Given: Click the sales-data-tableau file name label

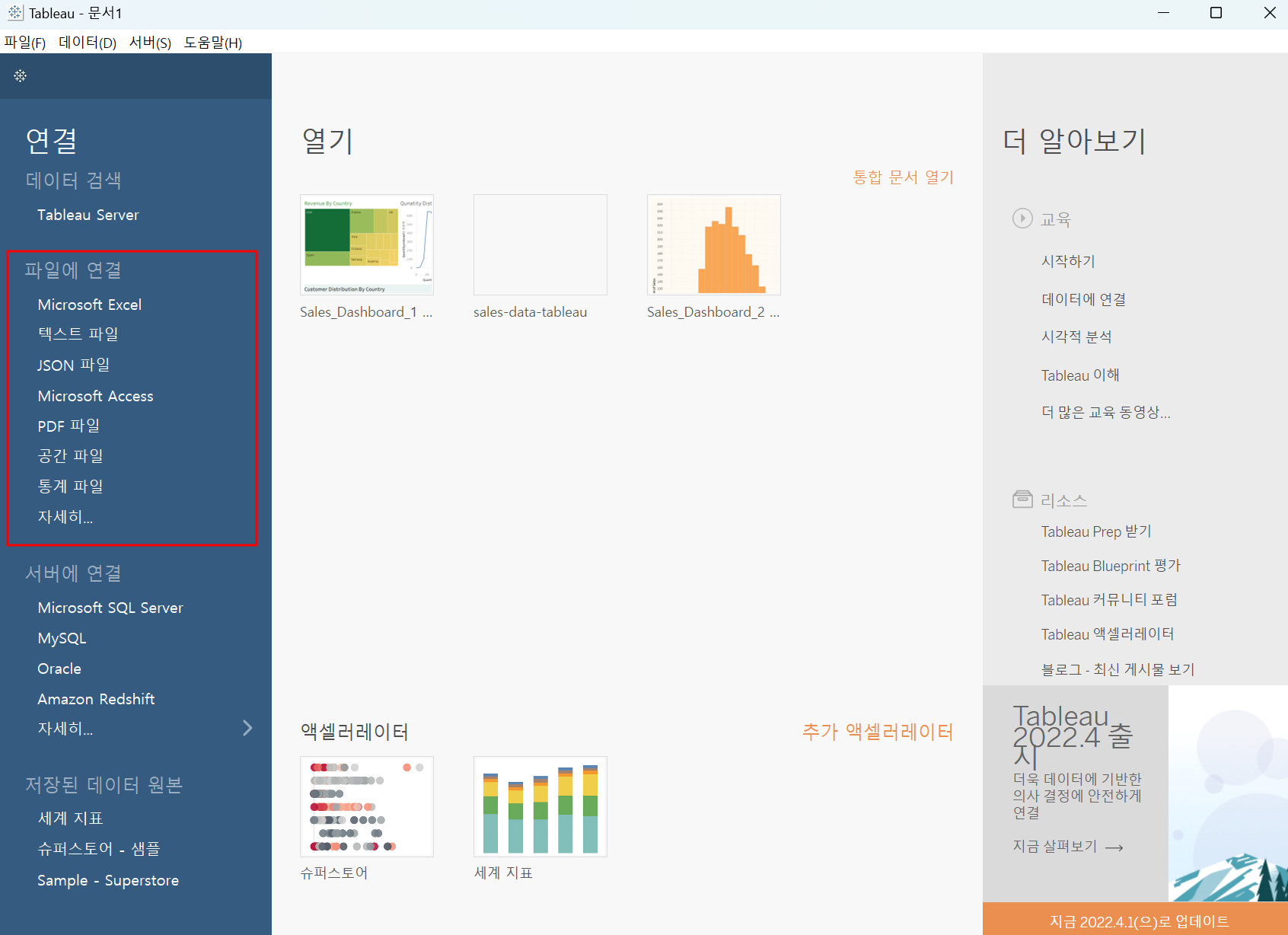Looking at the screenshot, I should [x=531, y=312].
